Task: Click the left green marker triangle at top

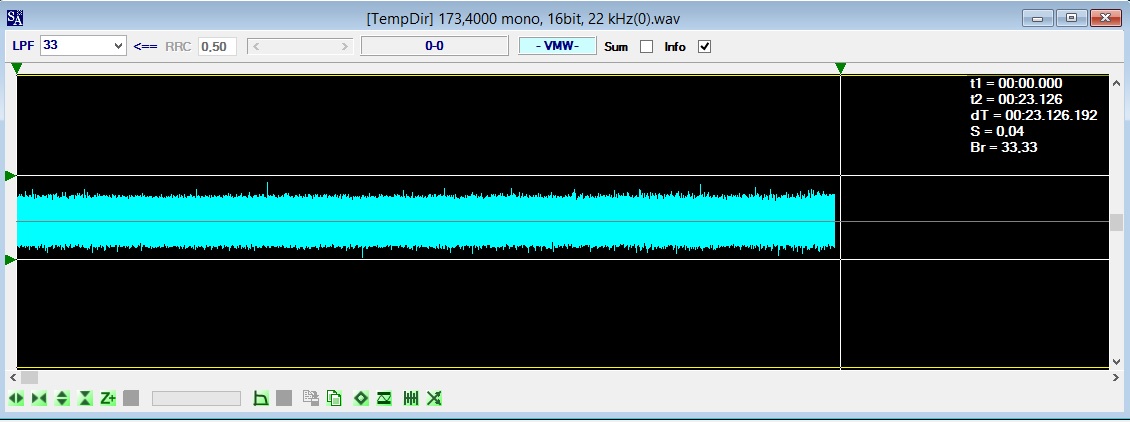Action: 17,68
